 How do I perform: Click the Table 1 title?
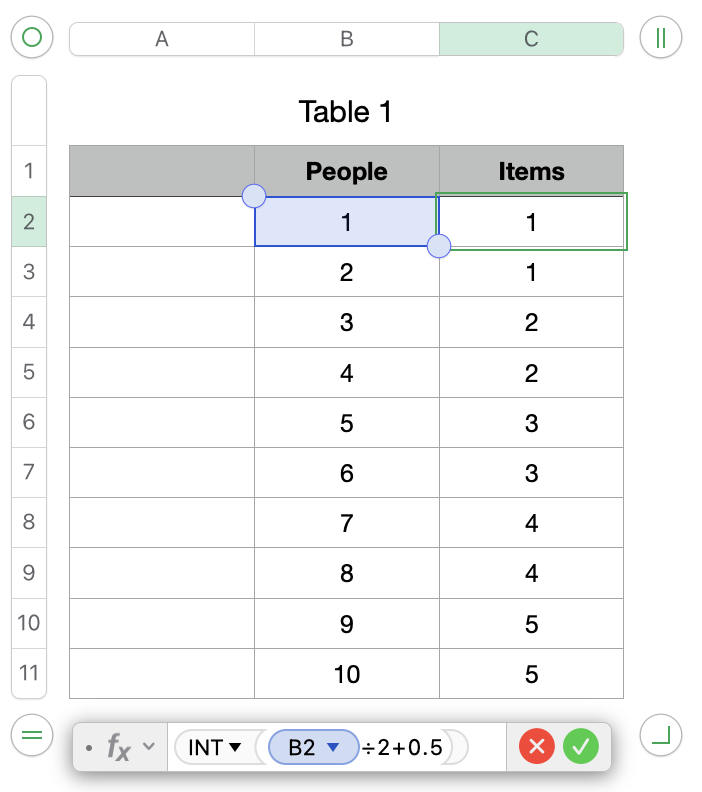[346, 112]
